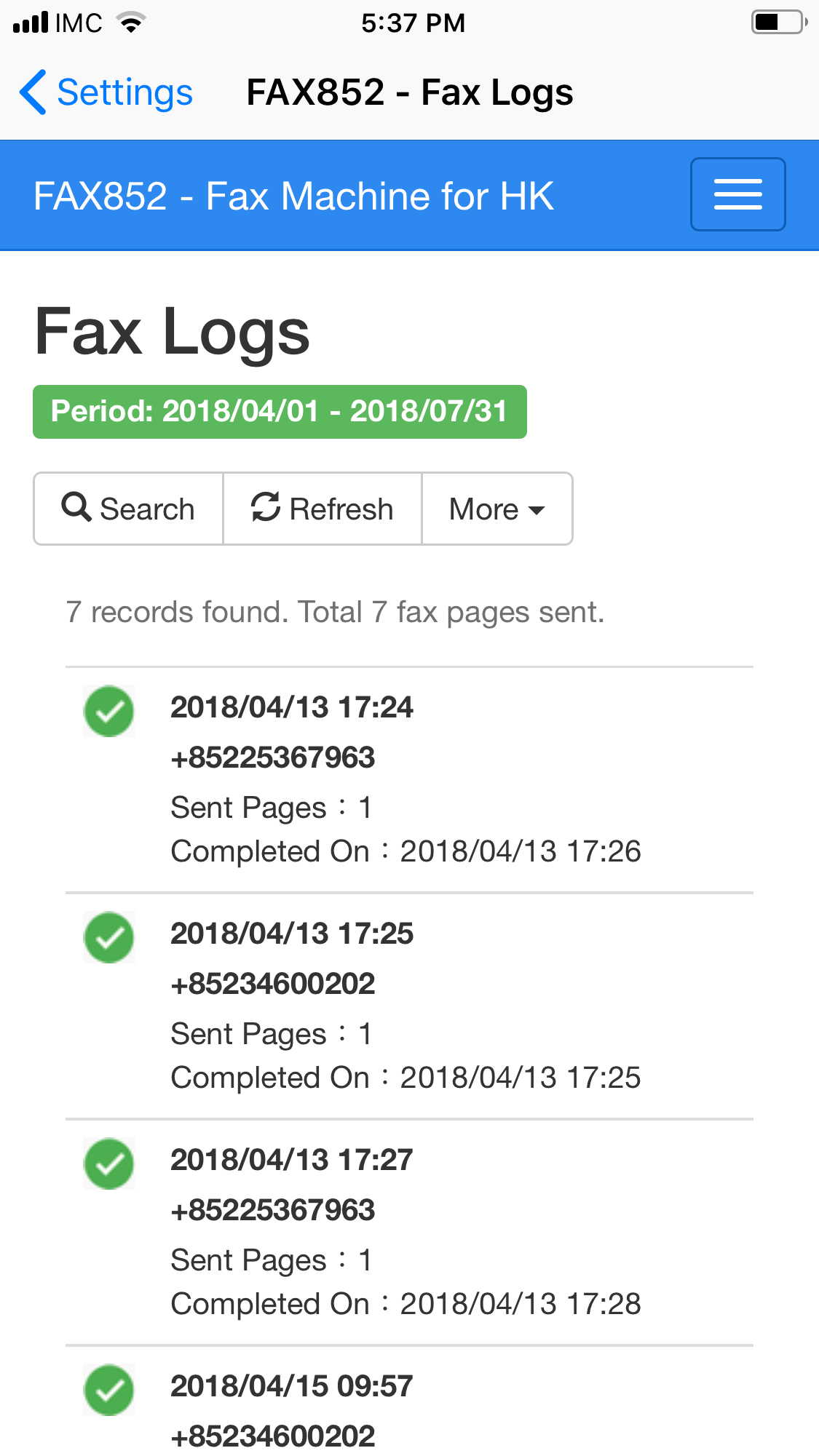Select fax number +85234600202 in second record
Image resolution: width=819 pixels, height=1456 pixels.
coord(273,984)
